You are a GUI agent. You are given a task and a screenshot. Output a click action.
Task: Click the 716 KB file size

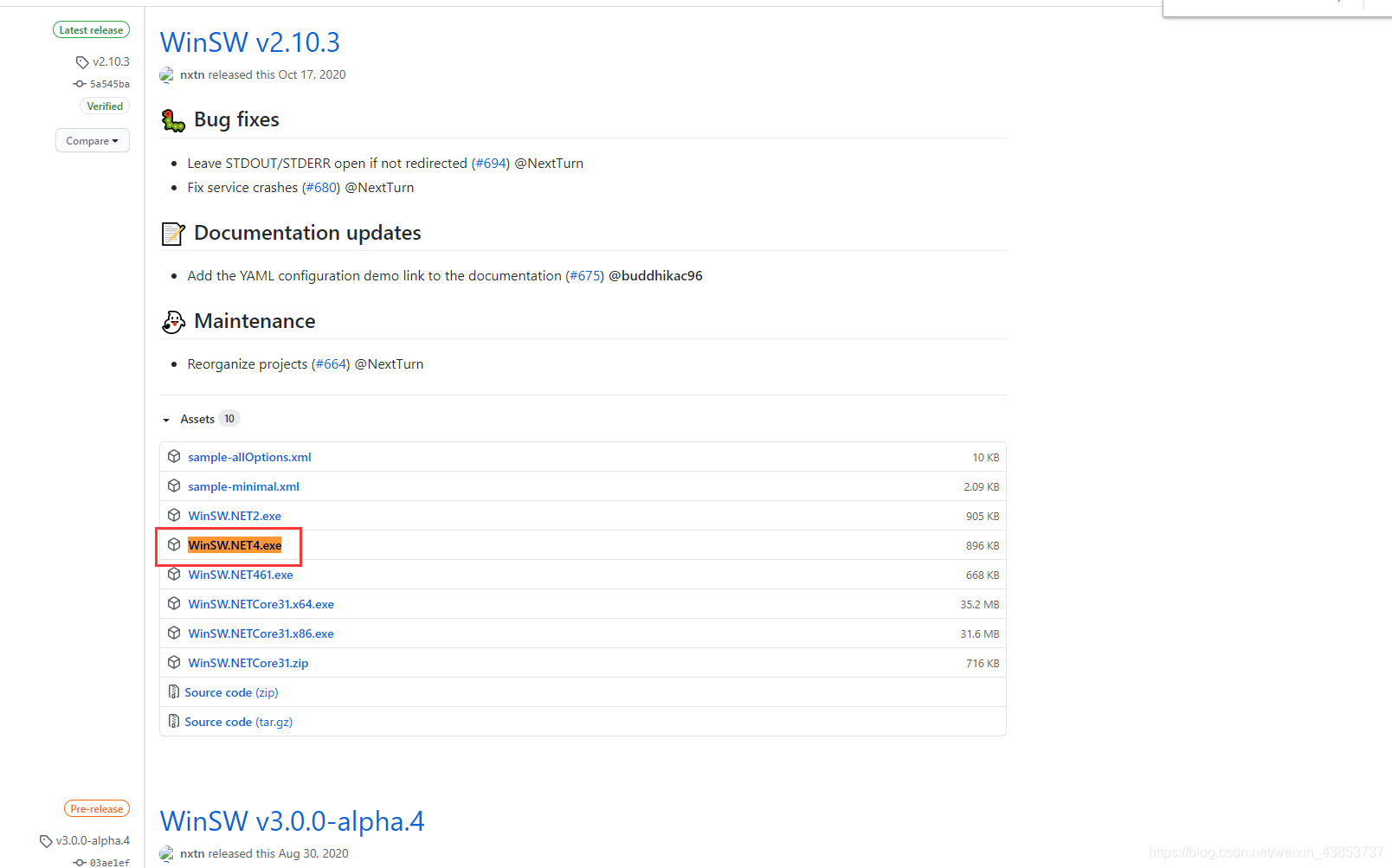pyautogui.click(x=983, y=664)
